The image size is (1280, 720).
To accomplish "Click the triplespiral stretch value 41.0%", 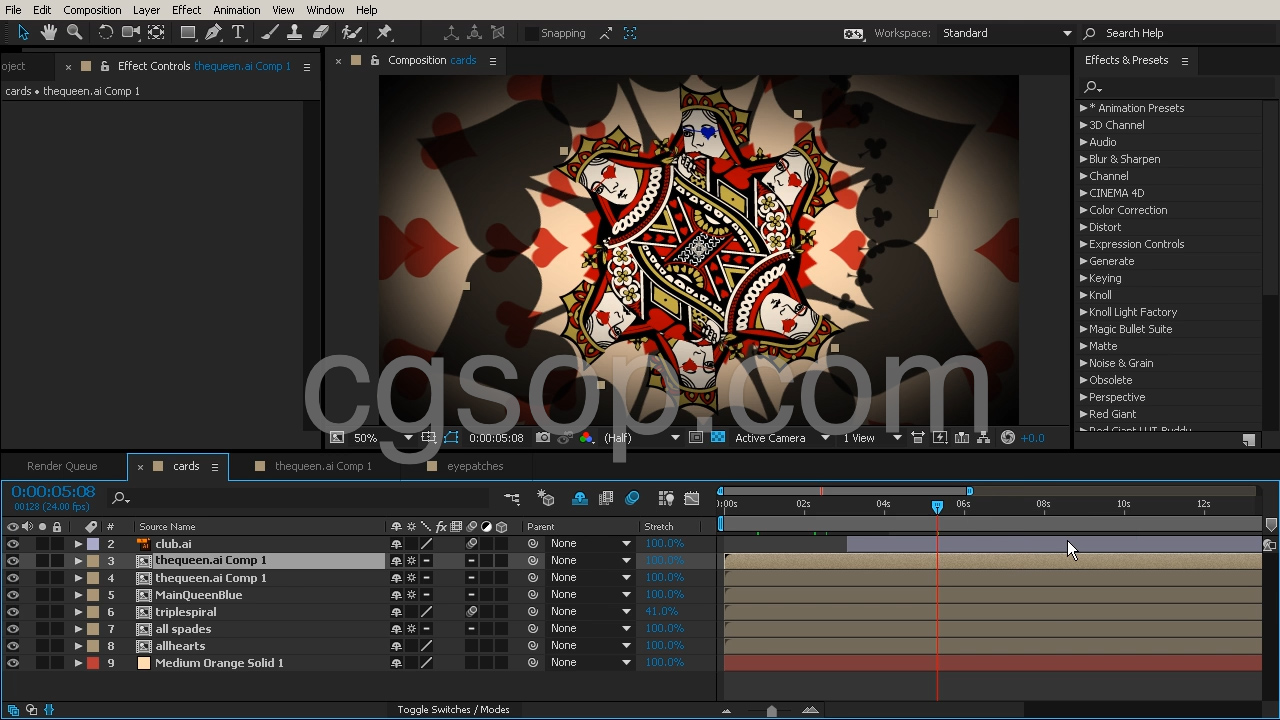I will pos(661,612).
